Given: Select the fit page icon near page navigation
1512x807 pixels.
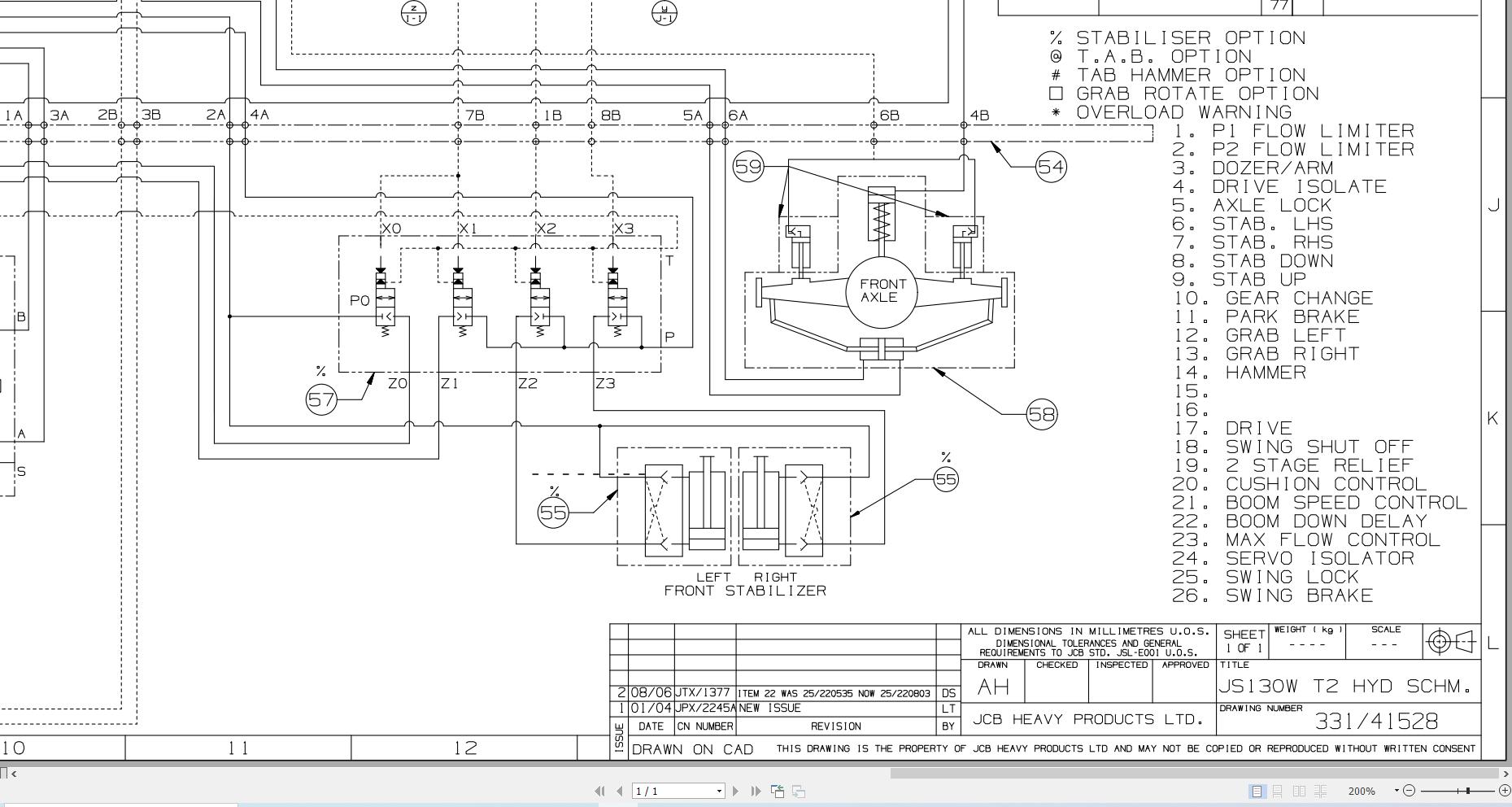Looking at the screenshot, I should tap(778, 791).
